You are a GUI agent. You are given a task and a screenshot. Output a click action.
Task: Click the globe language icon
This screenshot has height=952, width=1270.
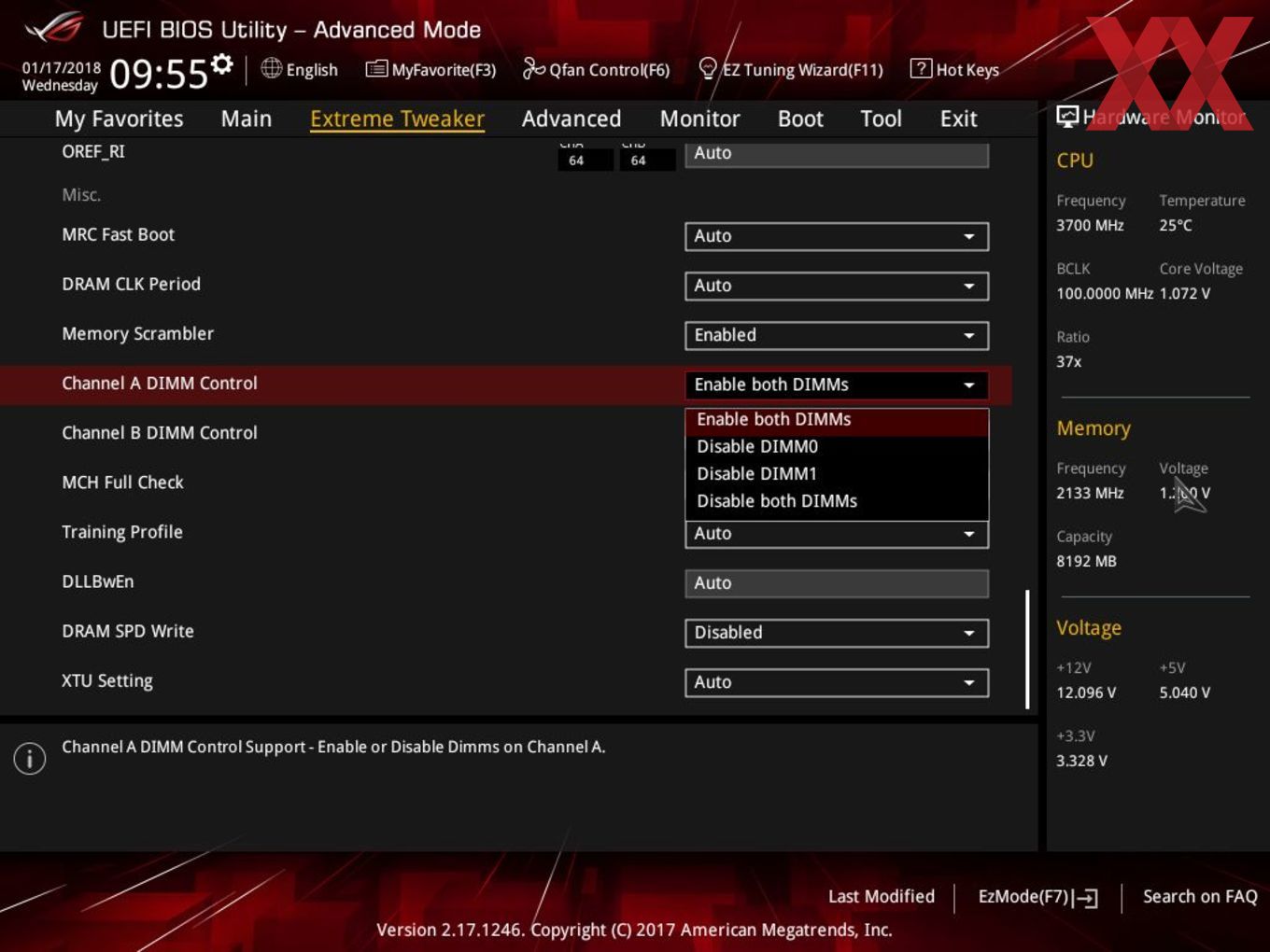point(272,68)
